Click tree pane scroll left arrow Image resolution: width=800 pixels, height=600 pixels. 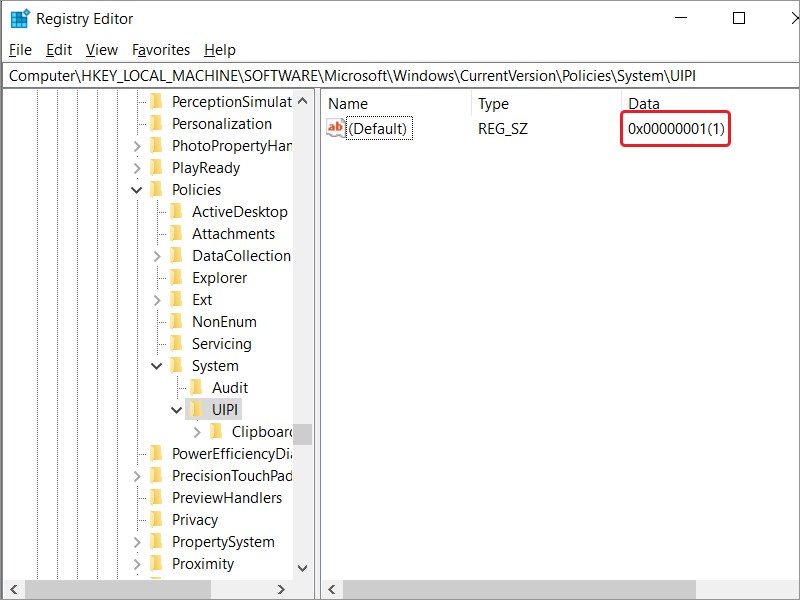click(x=14, y=589)
